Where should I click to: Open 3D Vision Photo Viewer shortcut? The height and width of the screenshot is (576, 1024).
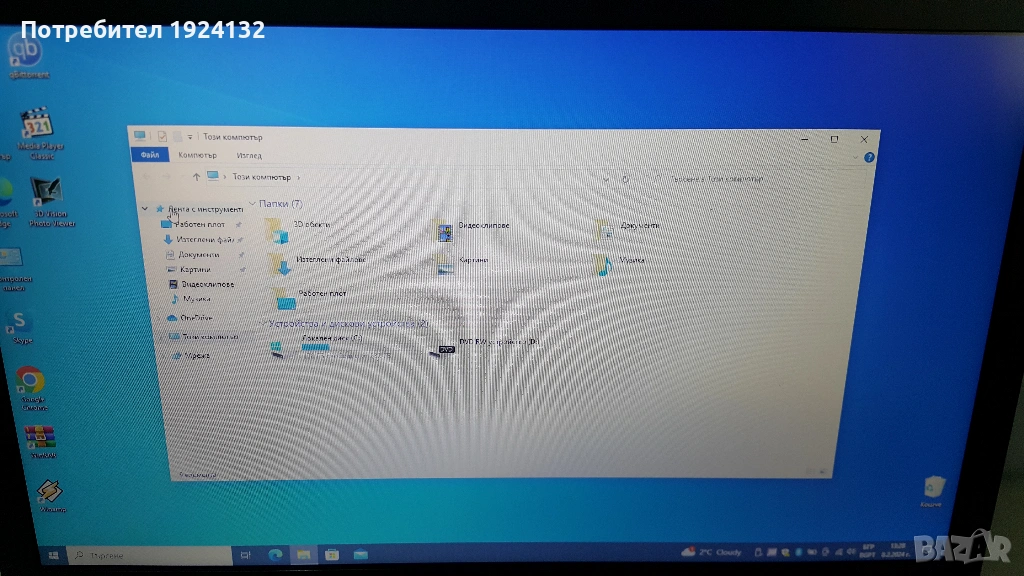click(50, 202)
